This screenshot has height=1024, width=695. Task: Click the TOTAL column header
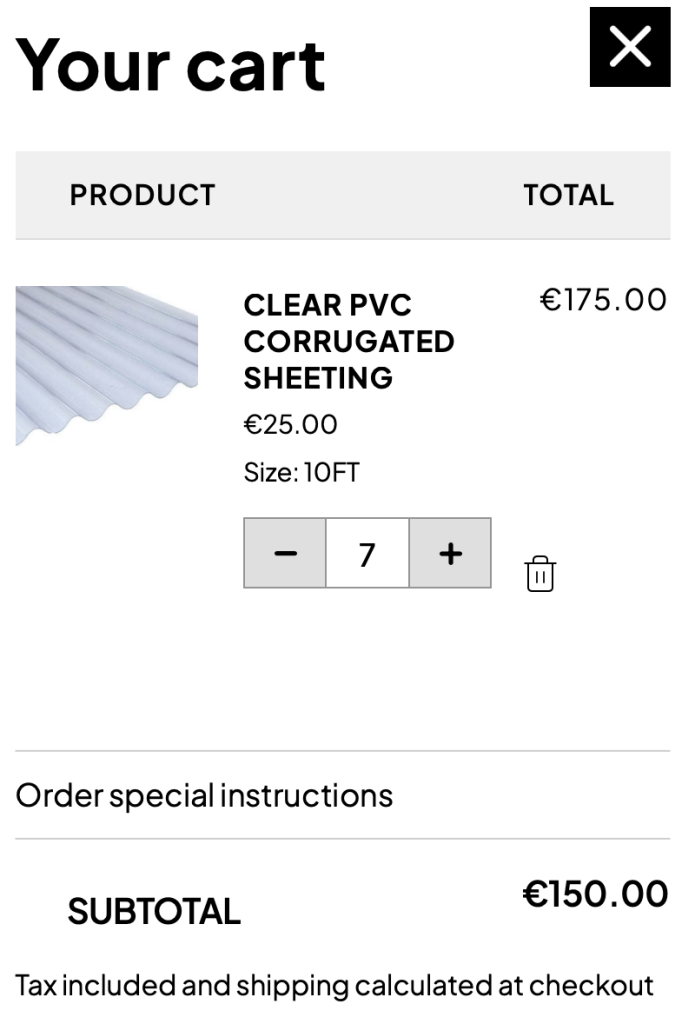(568, 195)
